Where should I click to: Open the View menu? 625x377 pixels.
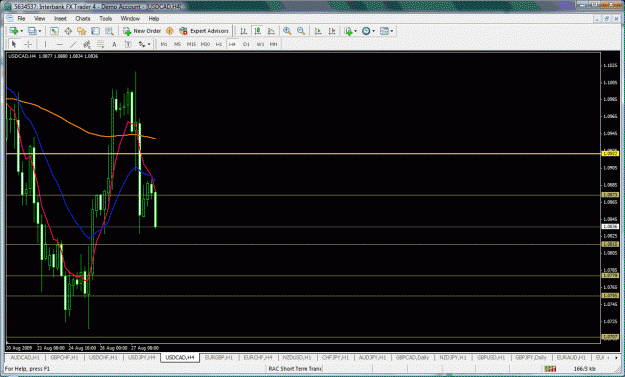(39, 19)
